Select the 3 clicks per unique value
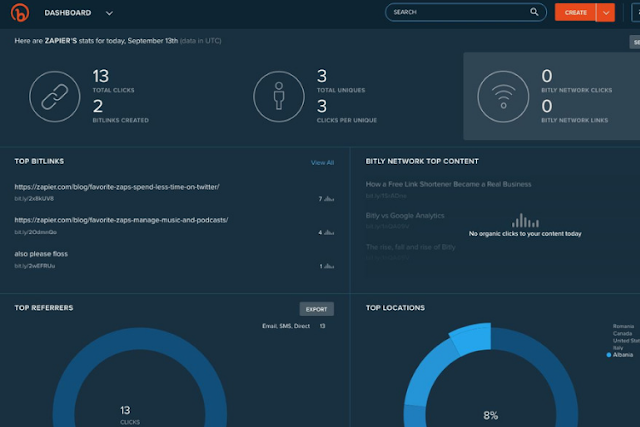The image size is (640, 427). 322,107
